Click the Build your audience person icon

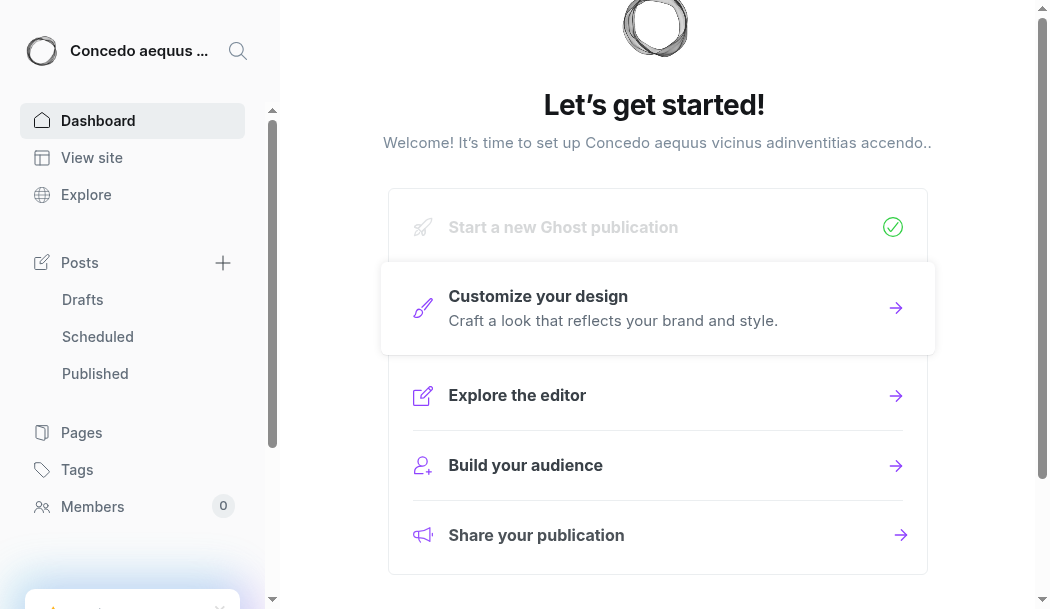pos(423,466)
